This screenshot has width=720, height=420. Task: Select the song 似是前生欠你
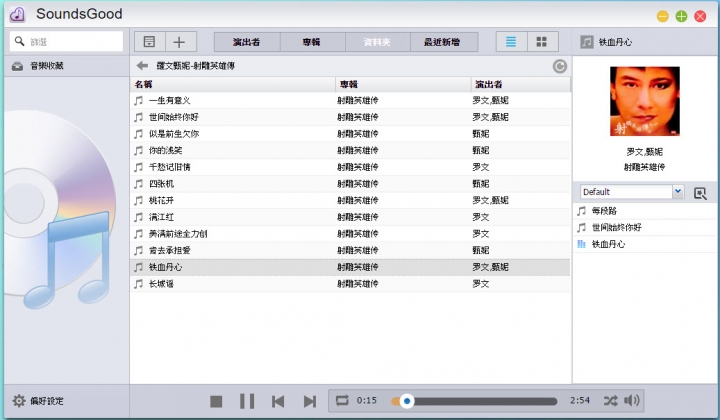[350, 134]
